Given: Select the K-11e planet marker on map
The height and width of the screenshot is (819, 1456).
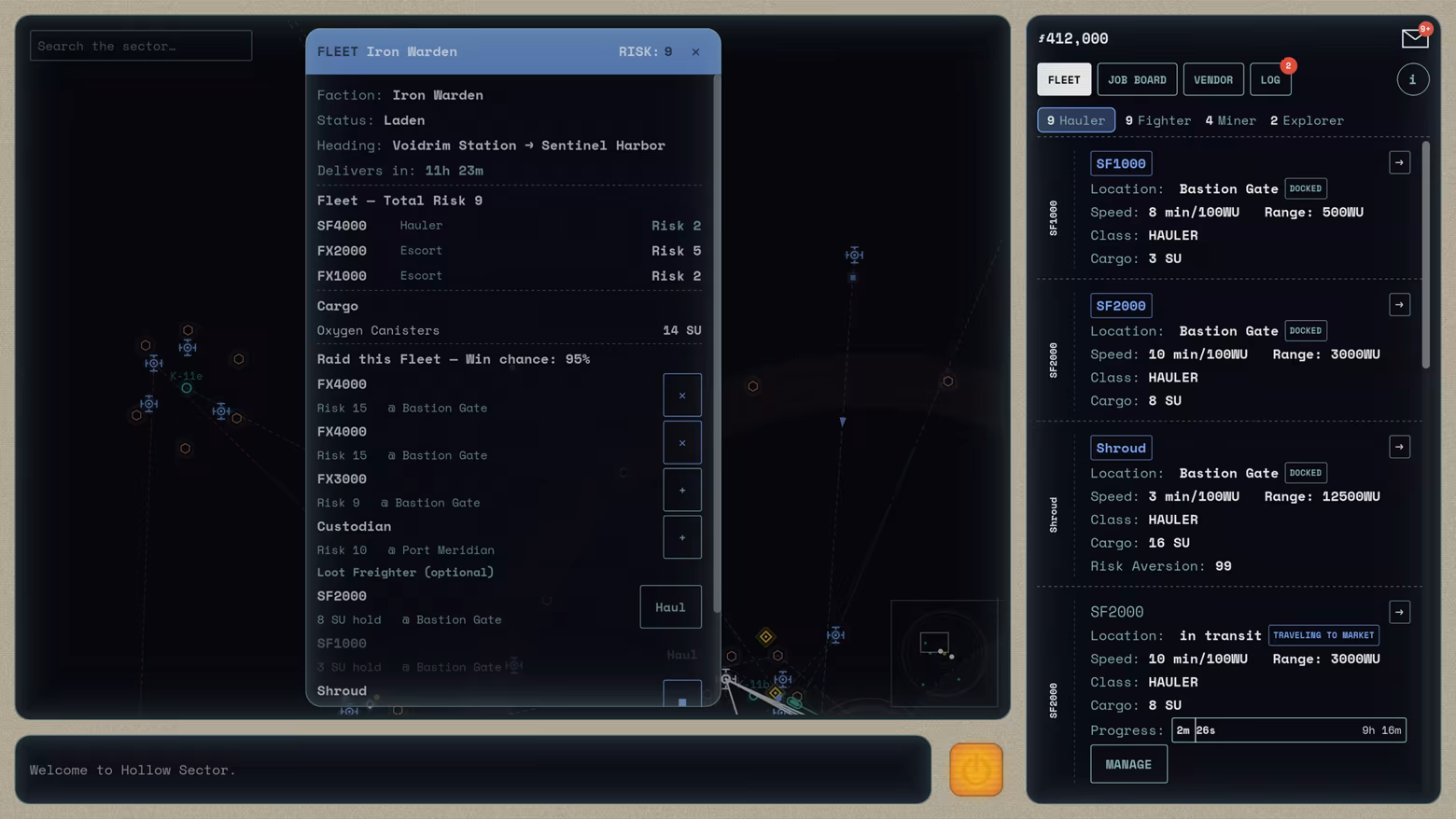Looking at the screenshot, I should pos(187,387).
